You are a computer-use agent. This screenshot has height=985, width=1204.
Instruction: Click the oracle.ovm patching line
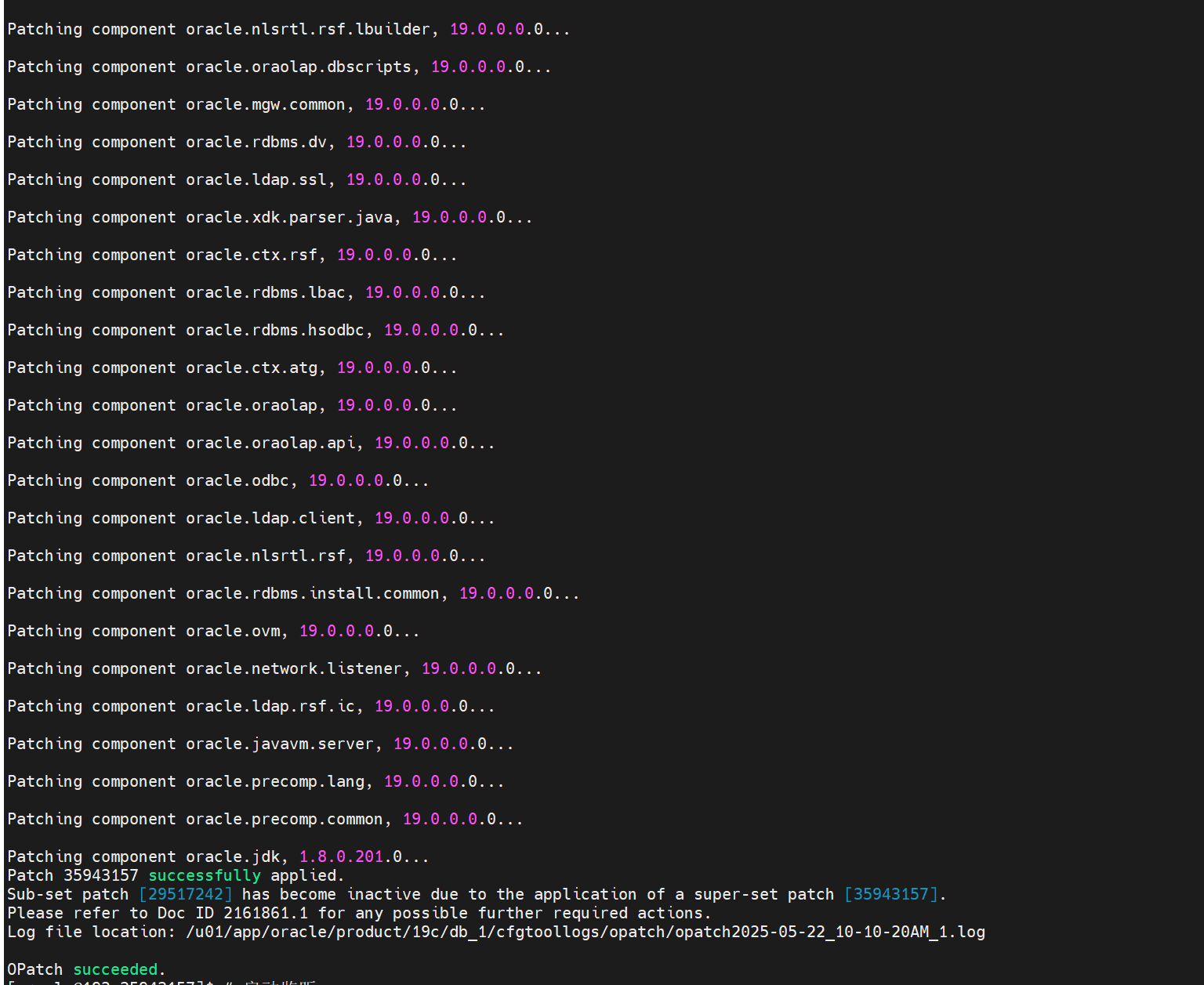[x=213, y=631]
